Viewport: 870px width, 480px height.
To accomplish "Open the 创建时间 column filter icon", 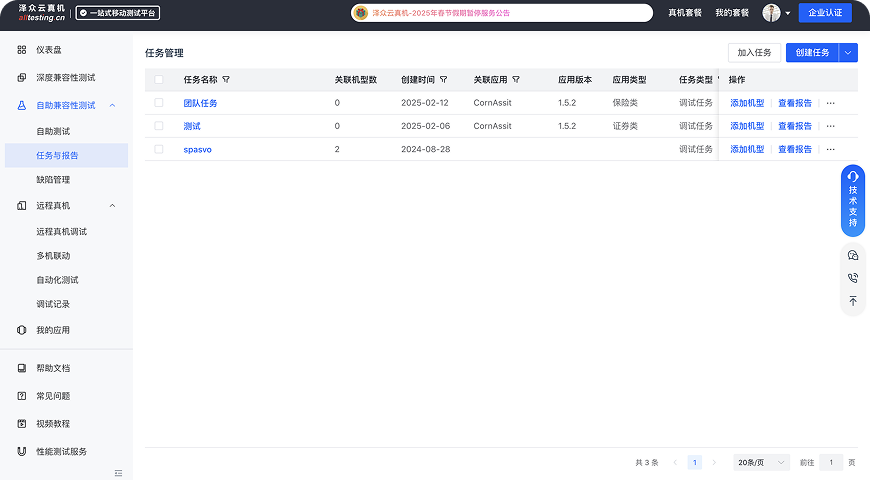I will coord(443,80).
